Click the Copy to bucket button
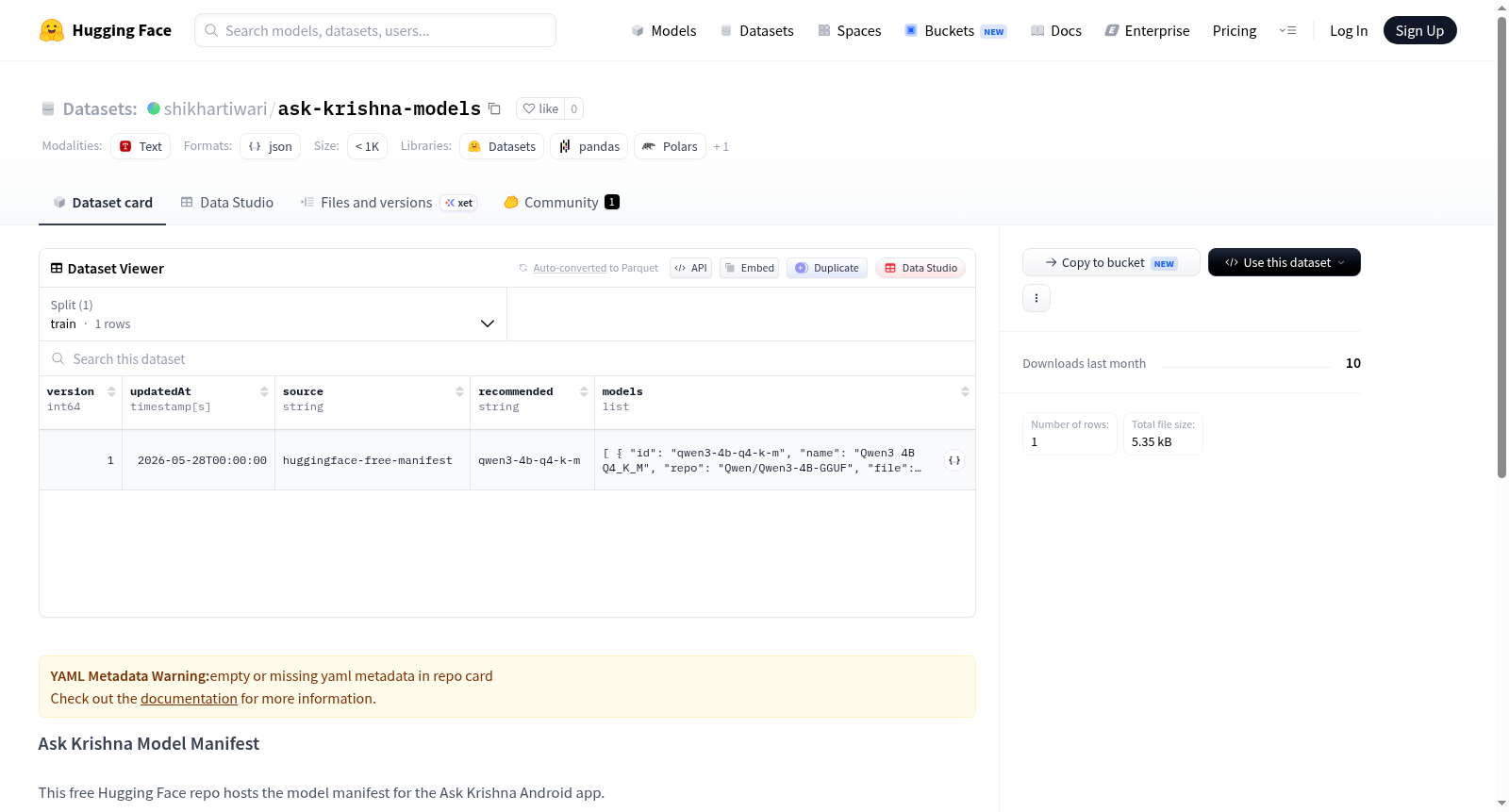 pyautogui.click(x=1111, y=262)
